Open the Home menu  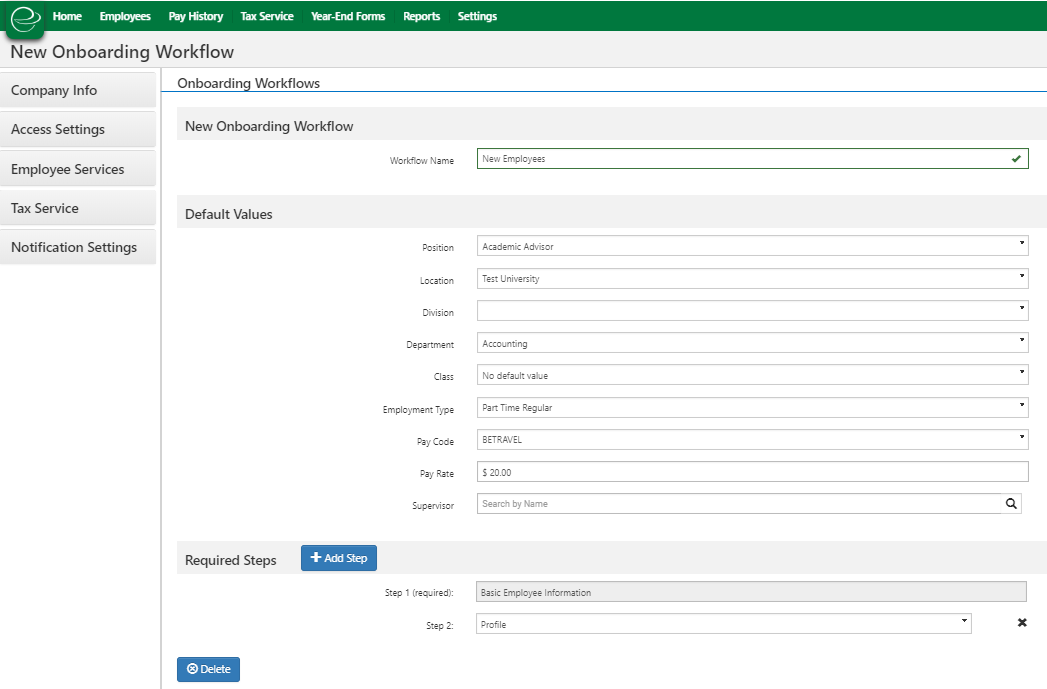(x=67, y=16)
